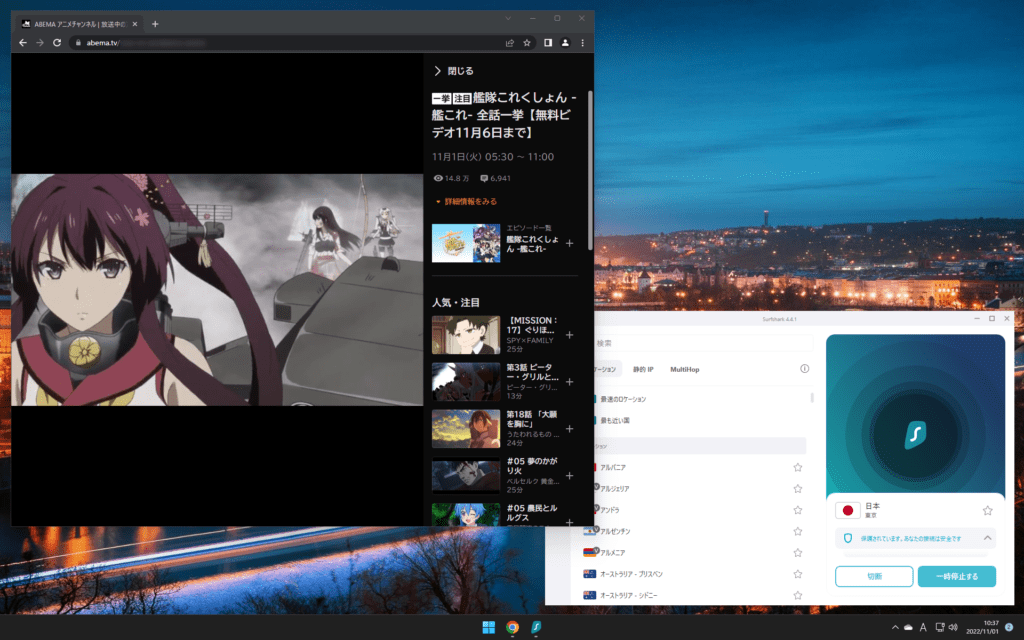
Task: Favorite アルメニア with star
Action: point(797,553)
